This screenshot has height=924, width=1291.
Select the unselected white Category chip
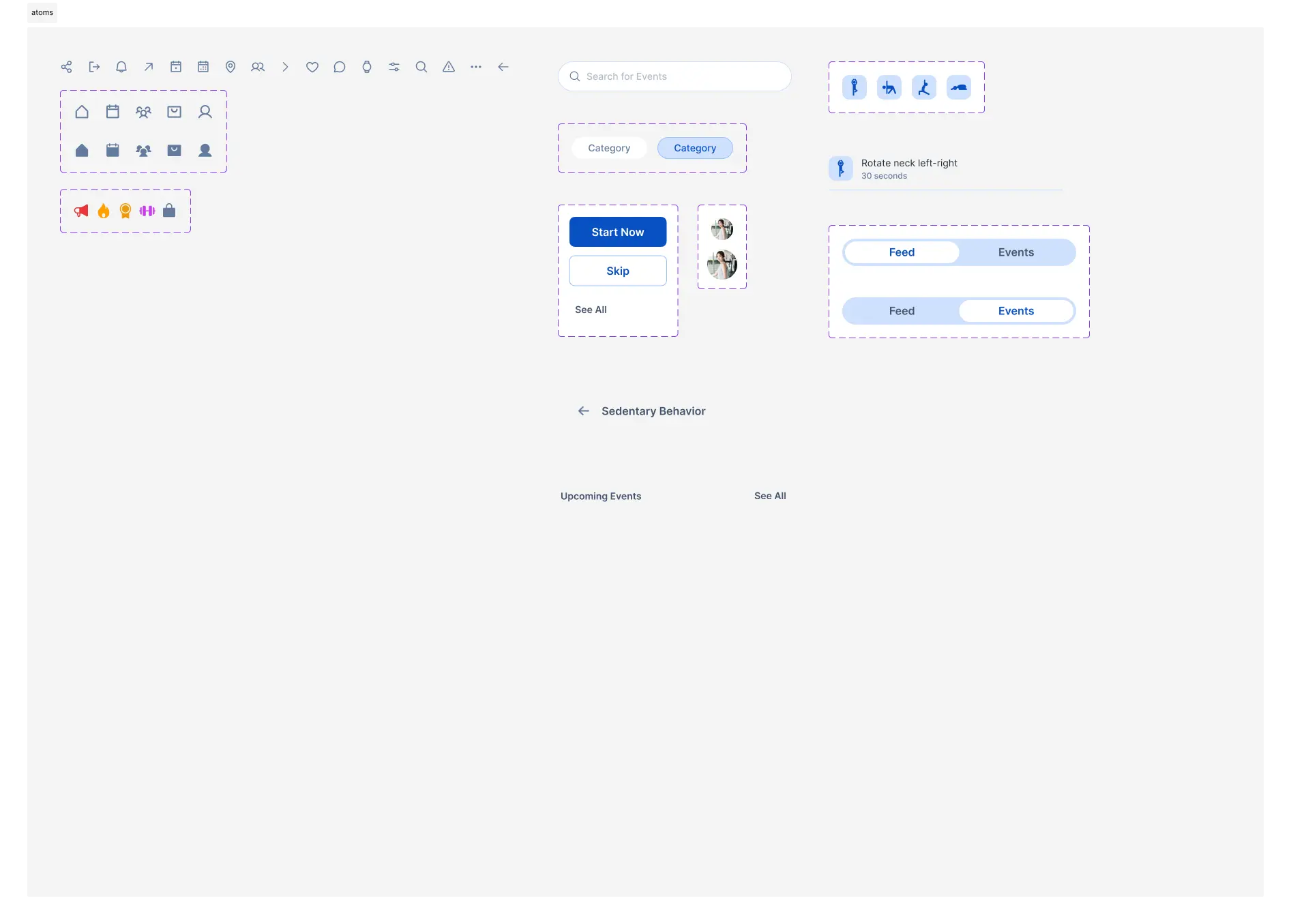coord(609,148)
